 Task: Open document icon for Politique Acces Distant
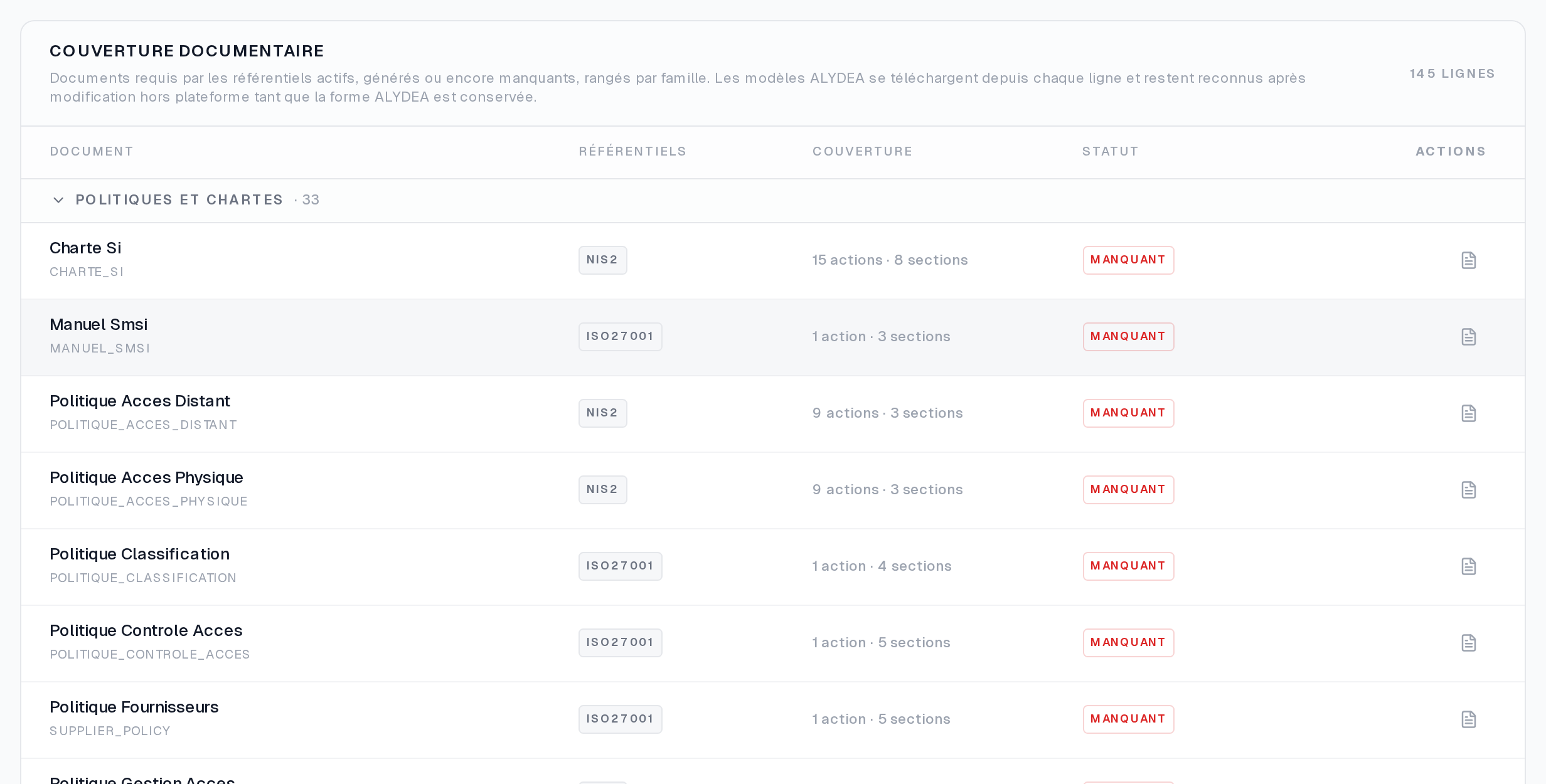pyautogui.click(x=1468, y=413)
